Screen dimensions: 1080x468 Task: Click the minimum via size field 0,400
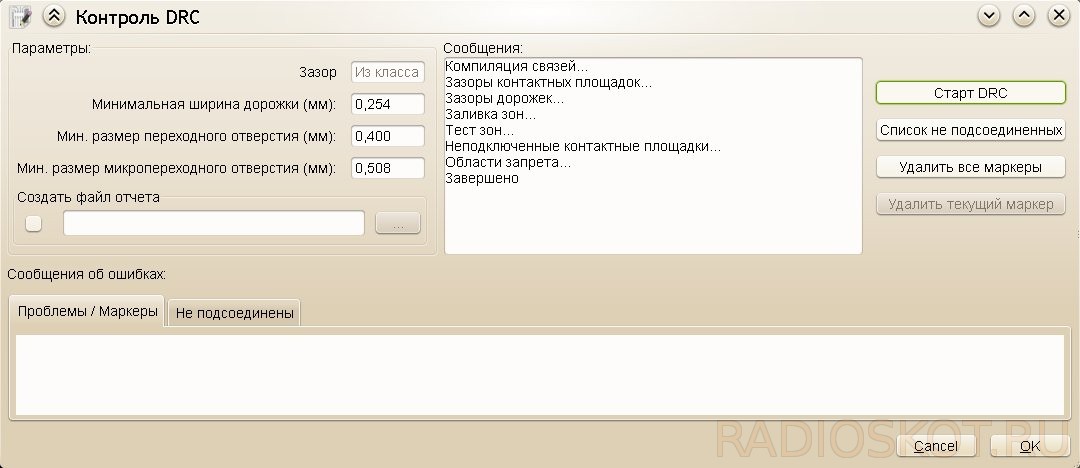388,136
